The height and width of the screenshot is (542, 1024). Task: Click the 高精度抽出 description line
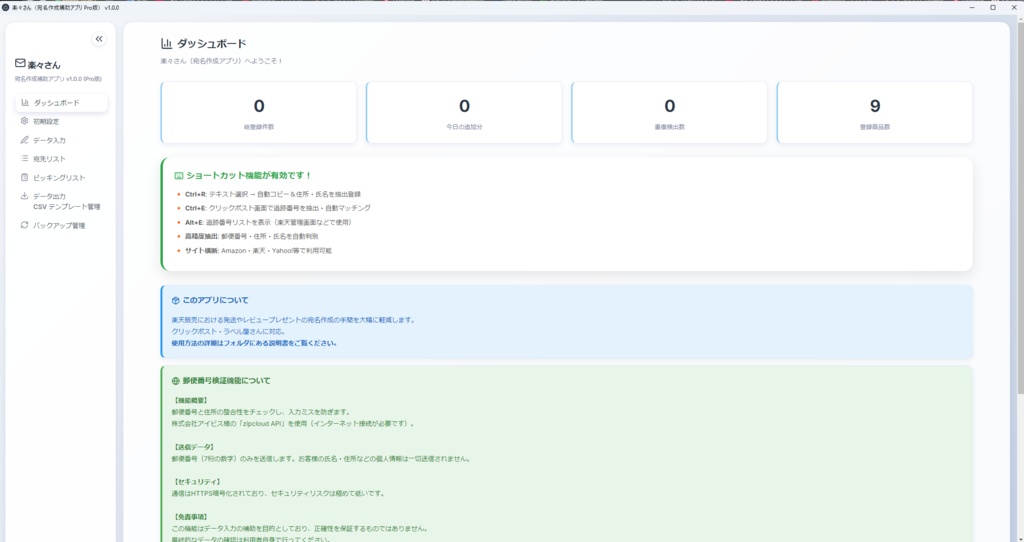coord(251,236)
